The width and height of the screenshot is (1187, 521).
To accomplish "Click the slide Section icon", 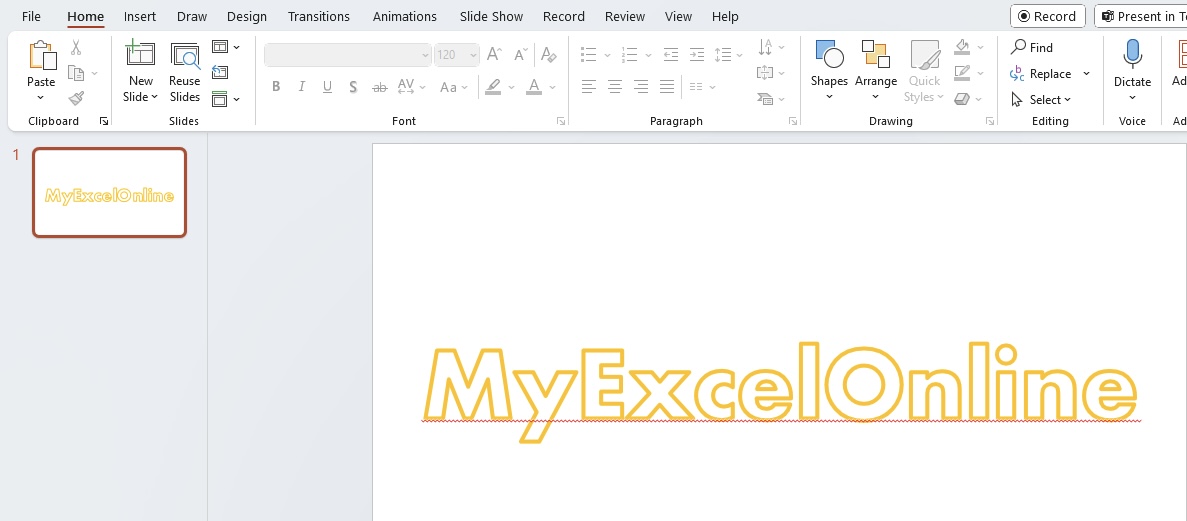I will (220, 98).
